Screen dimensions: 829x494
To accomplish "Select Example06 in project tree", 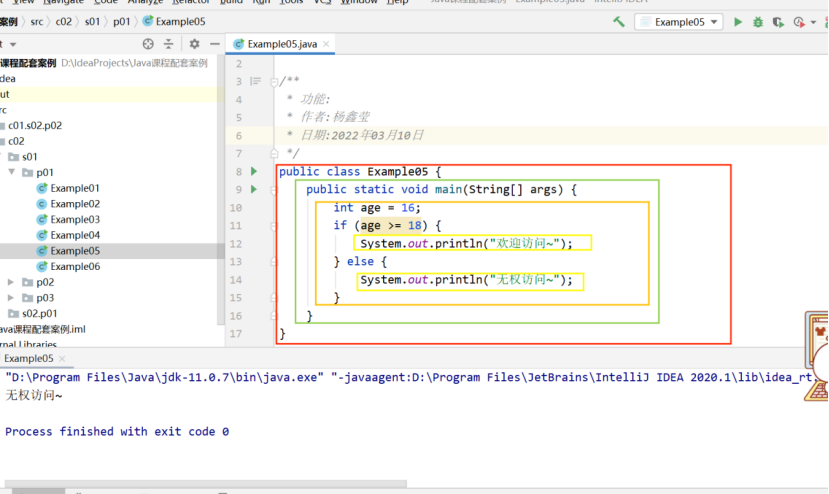I will pos(75,267).
